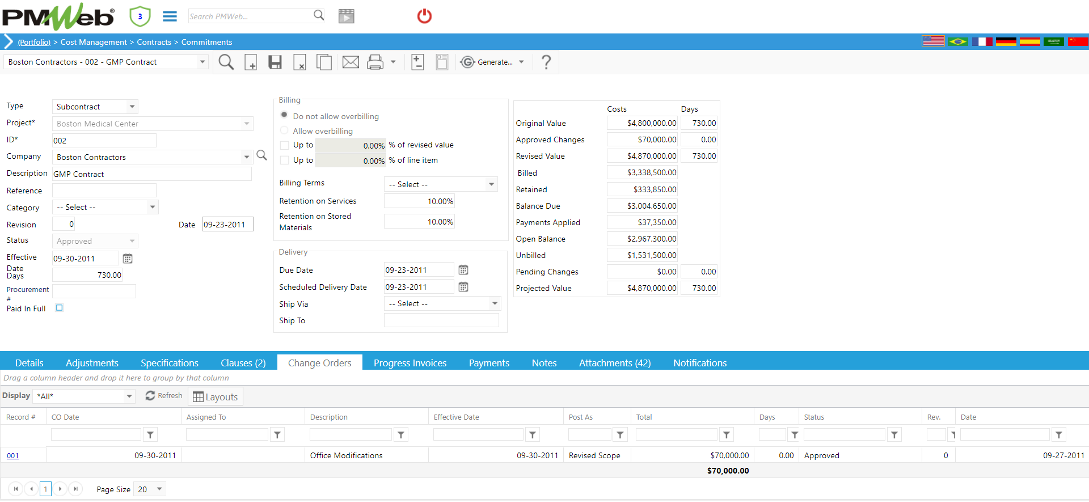
Task: Go to the last grid page arrow
Action: (x=76, y=489)
